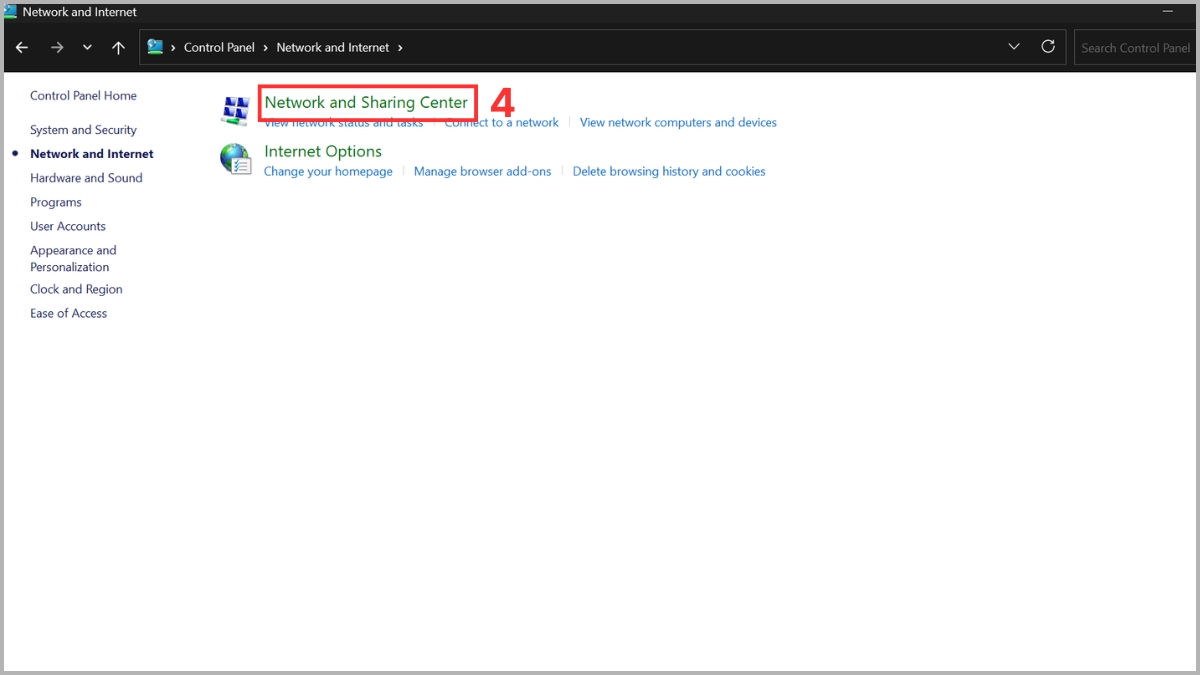Screen dimensions: 1200x675
Task: Click View network status and tasks
Action: [x=343, y=122]
